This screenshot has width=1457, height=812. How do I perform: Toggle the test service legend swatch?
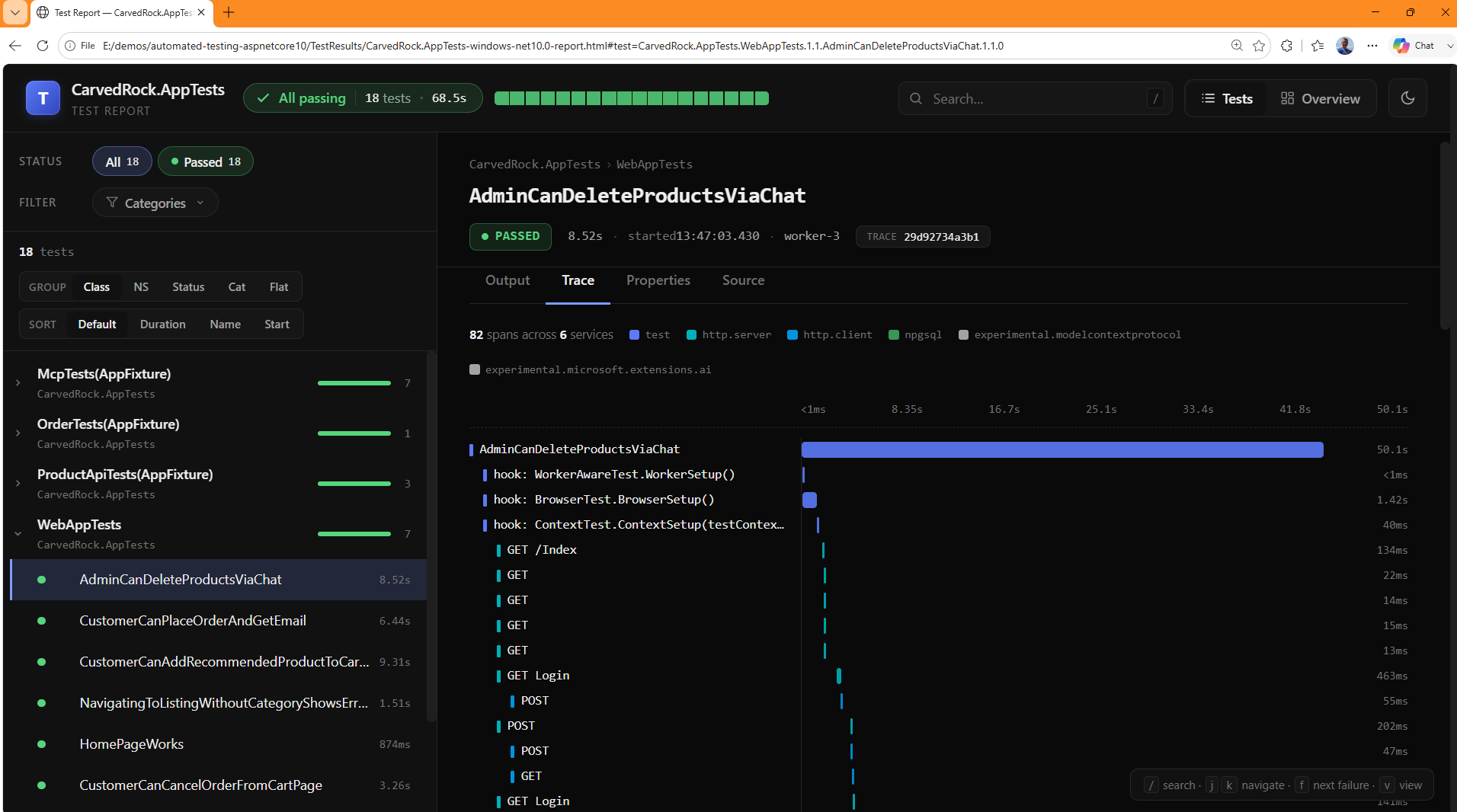coord(634,335)
